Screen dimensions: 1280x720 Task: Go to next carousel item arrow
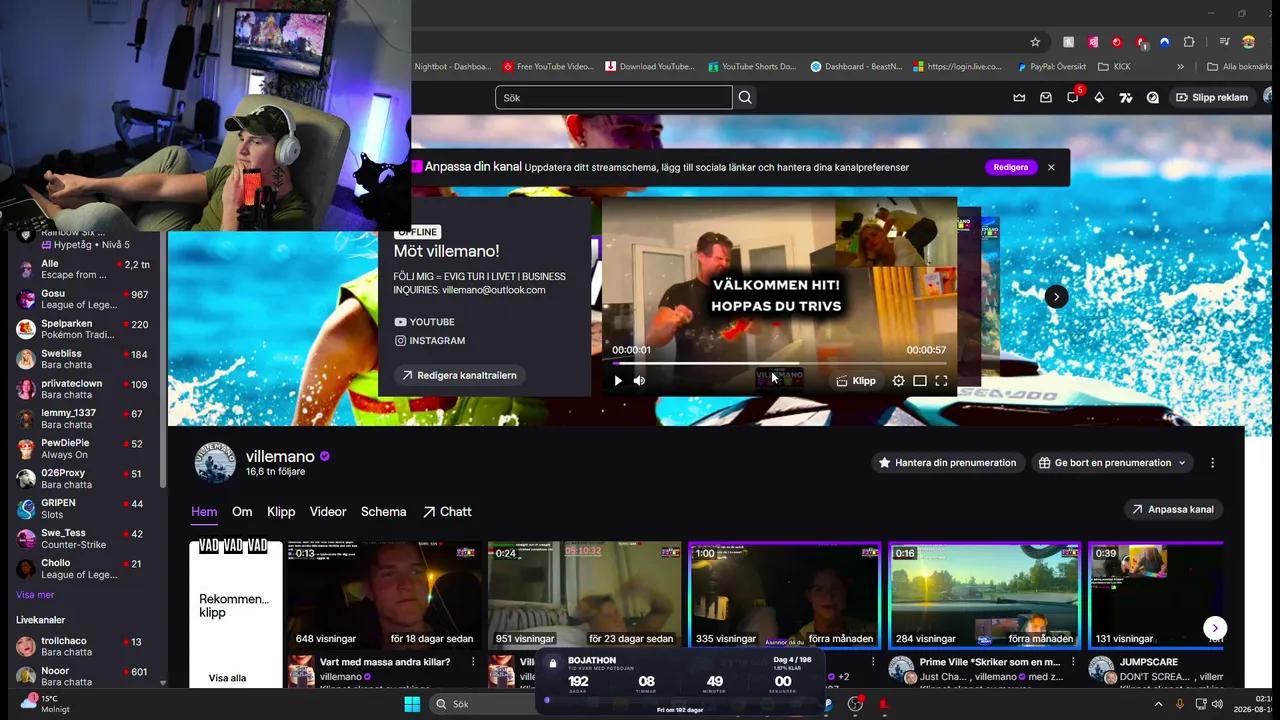(x=1056, y=296)
